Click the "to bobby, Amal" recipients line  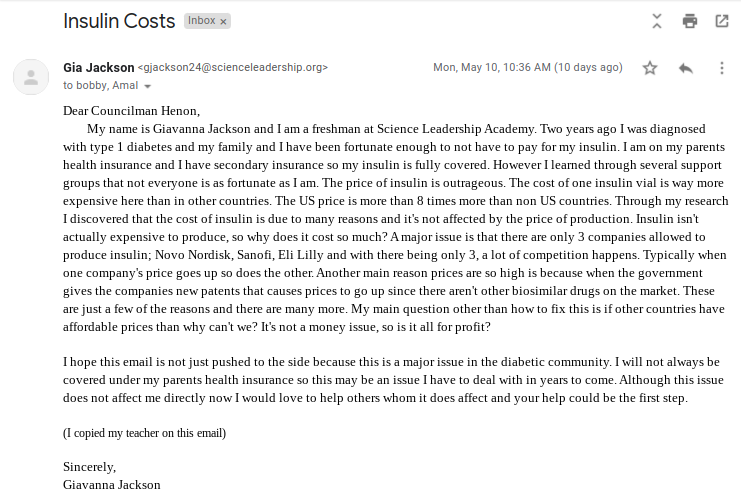click(x=100, y=86)
